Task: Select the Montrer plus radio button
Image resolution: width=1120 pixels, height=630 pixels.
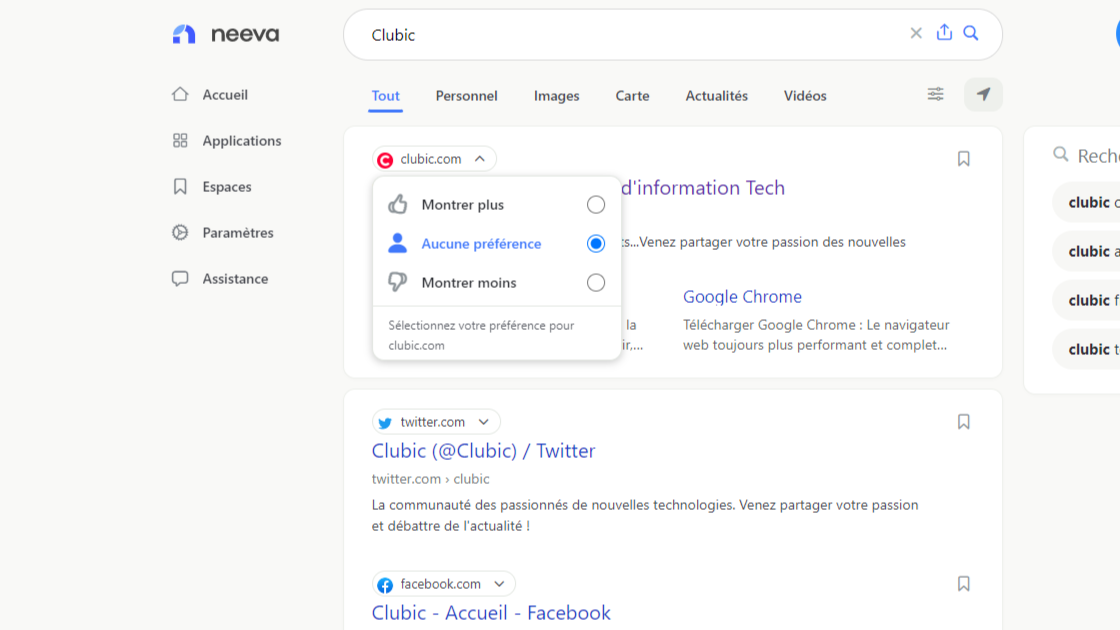Action: 596,205
